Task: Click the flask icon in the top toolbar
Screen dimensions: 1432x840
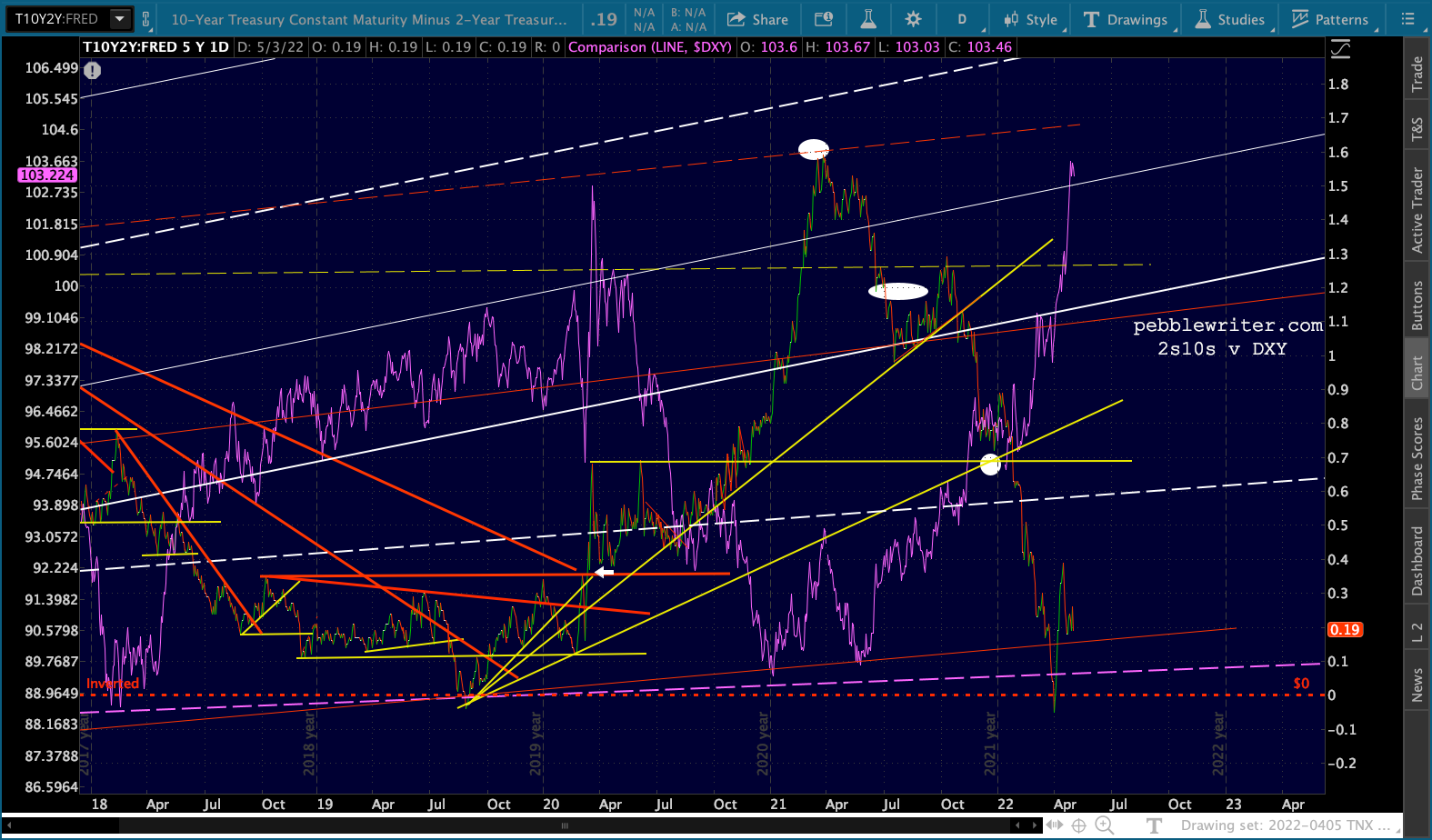Action: 868,19
